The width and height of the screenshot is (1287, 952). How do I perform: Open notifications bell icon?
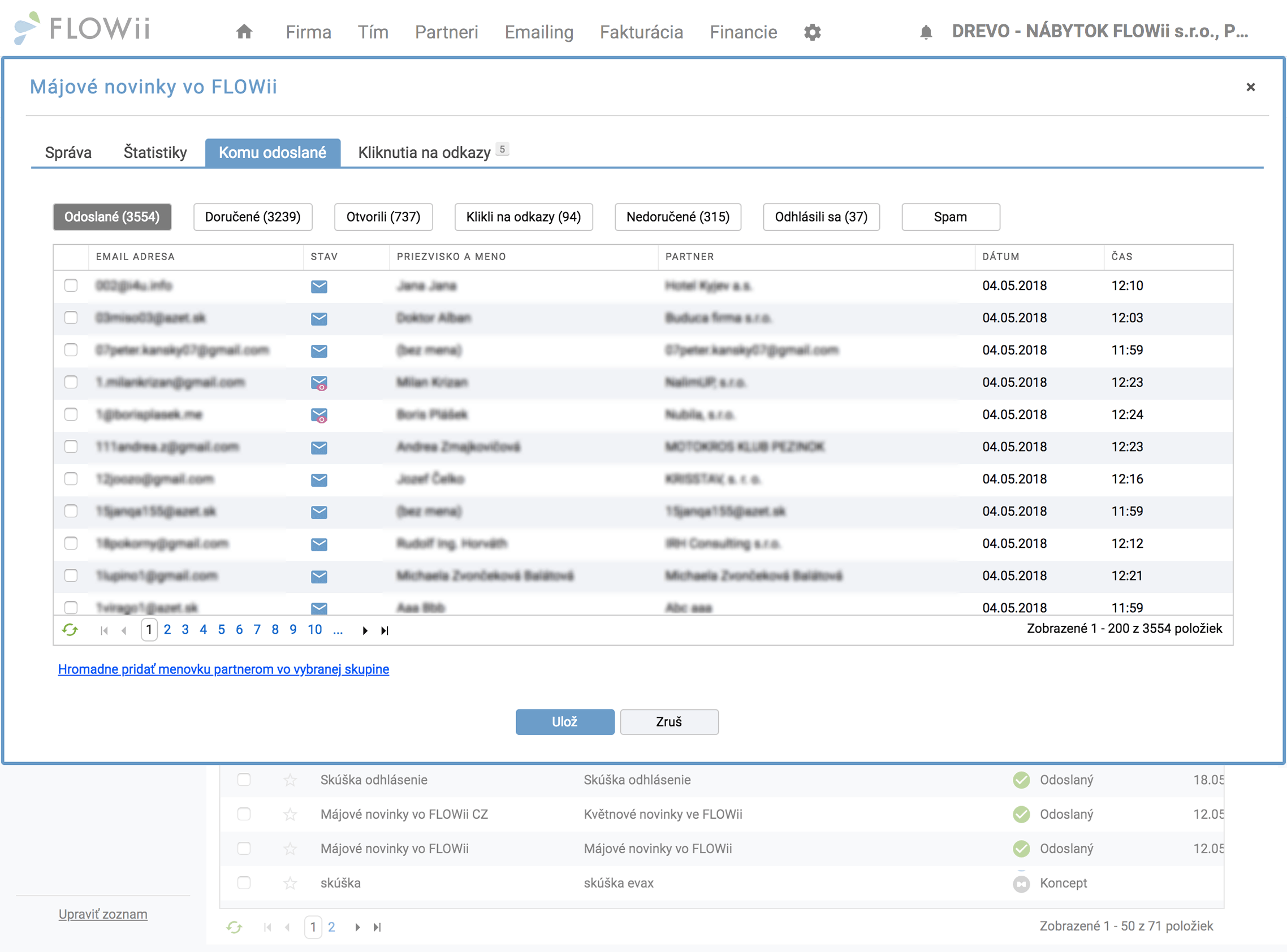point(926,32)
